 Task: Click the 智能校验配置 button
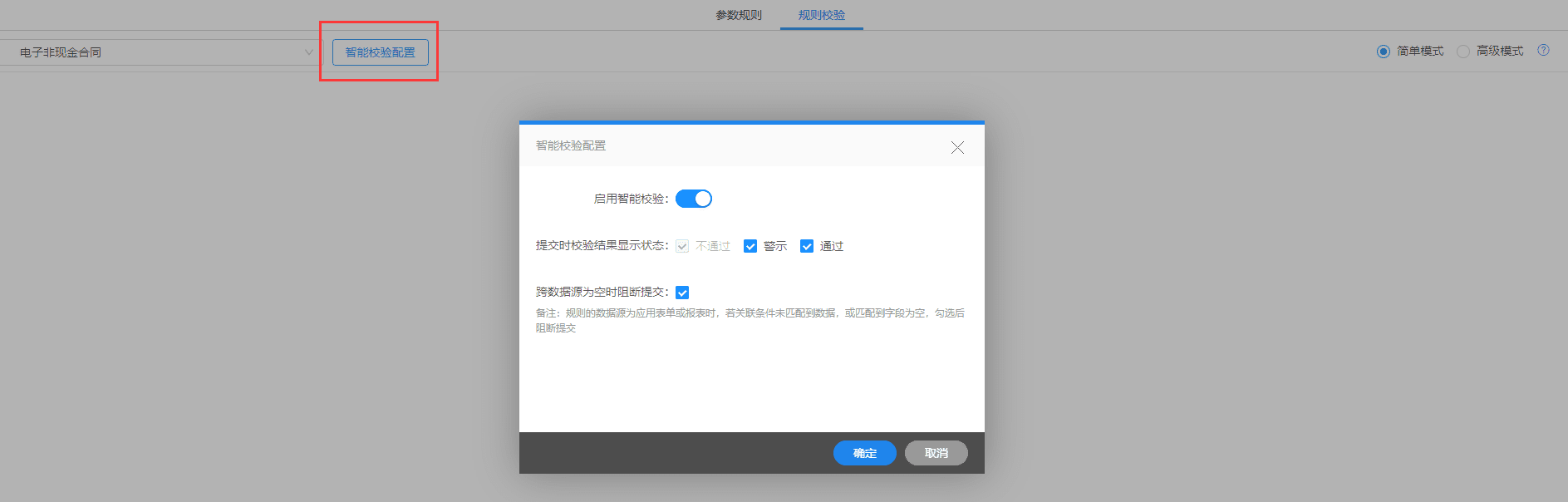tap(381, 52)
